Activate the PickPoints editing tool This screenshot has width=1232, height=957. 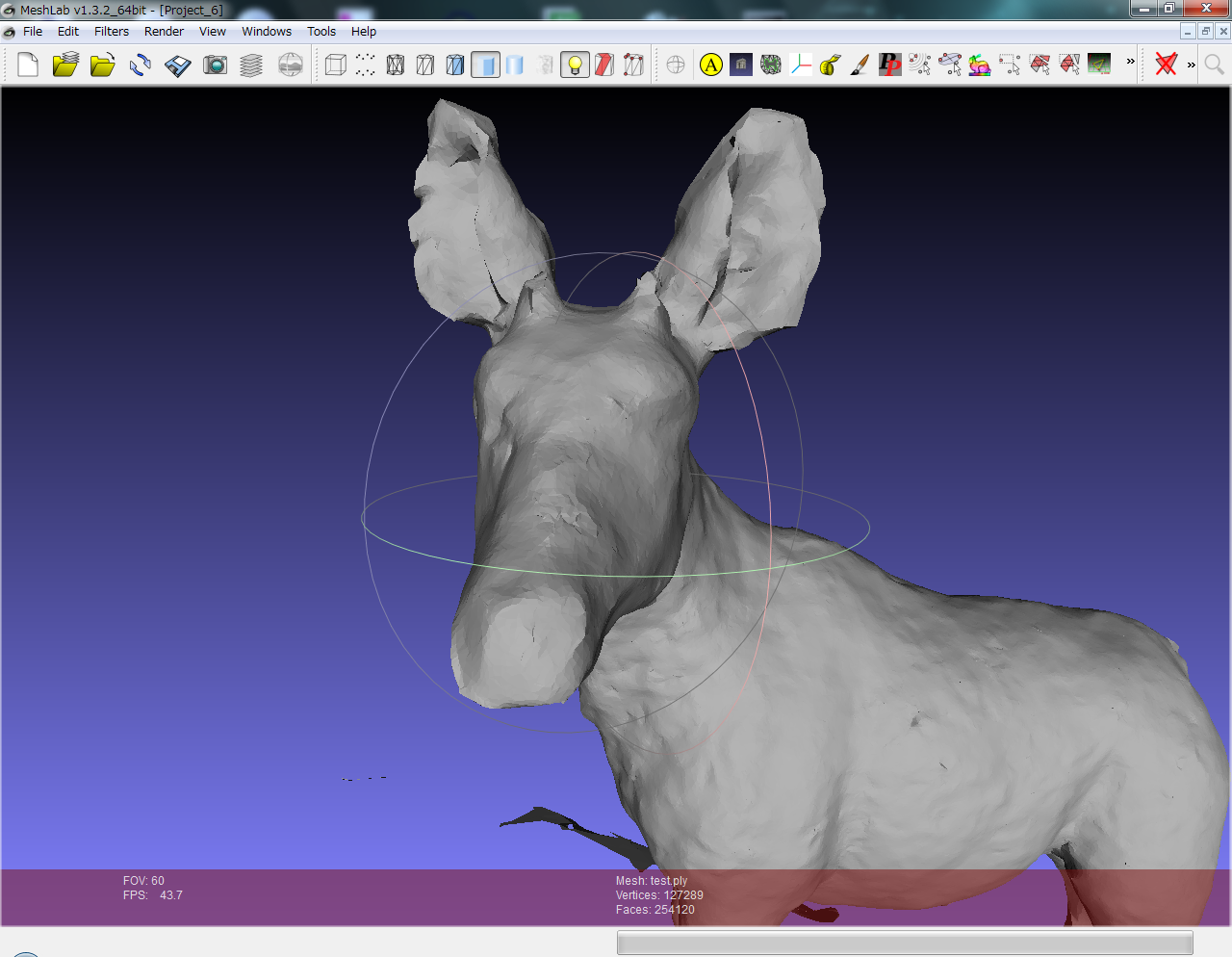890,65
